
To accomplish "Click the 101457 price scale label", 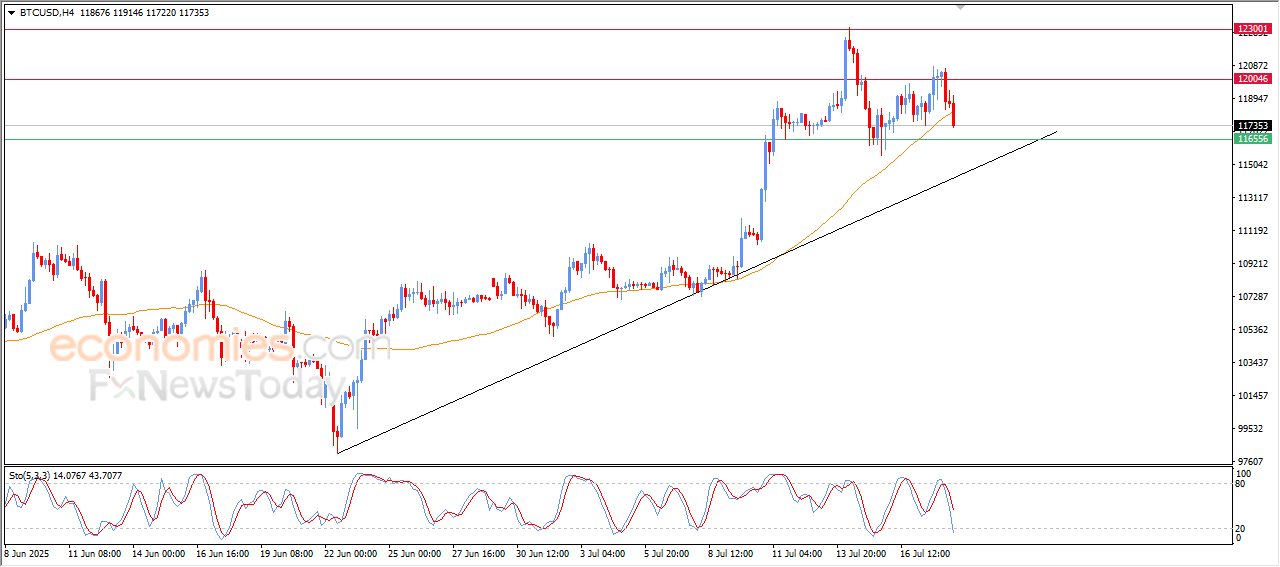I will (x=1253, y=395).
